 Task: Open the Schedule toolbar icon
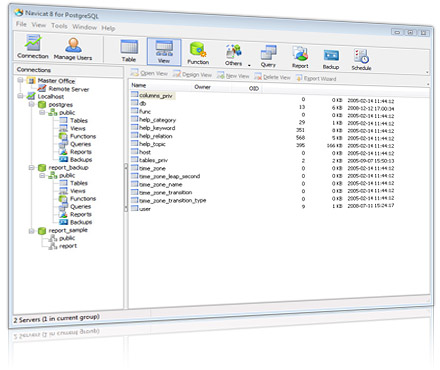pyautogui.click(x=361, y=60)
